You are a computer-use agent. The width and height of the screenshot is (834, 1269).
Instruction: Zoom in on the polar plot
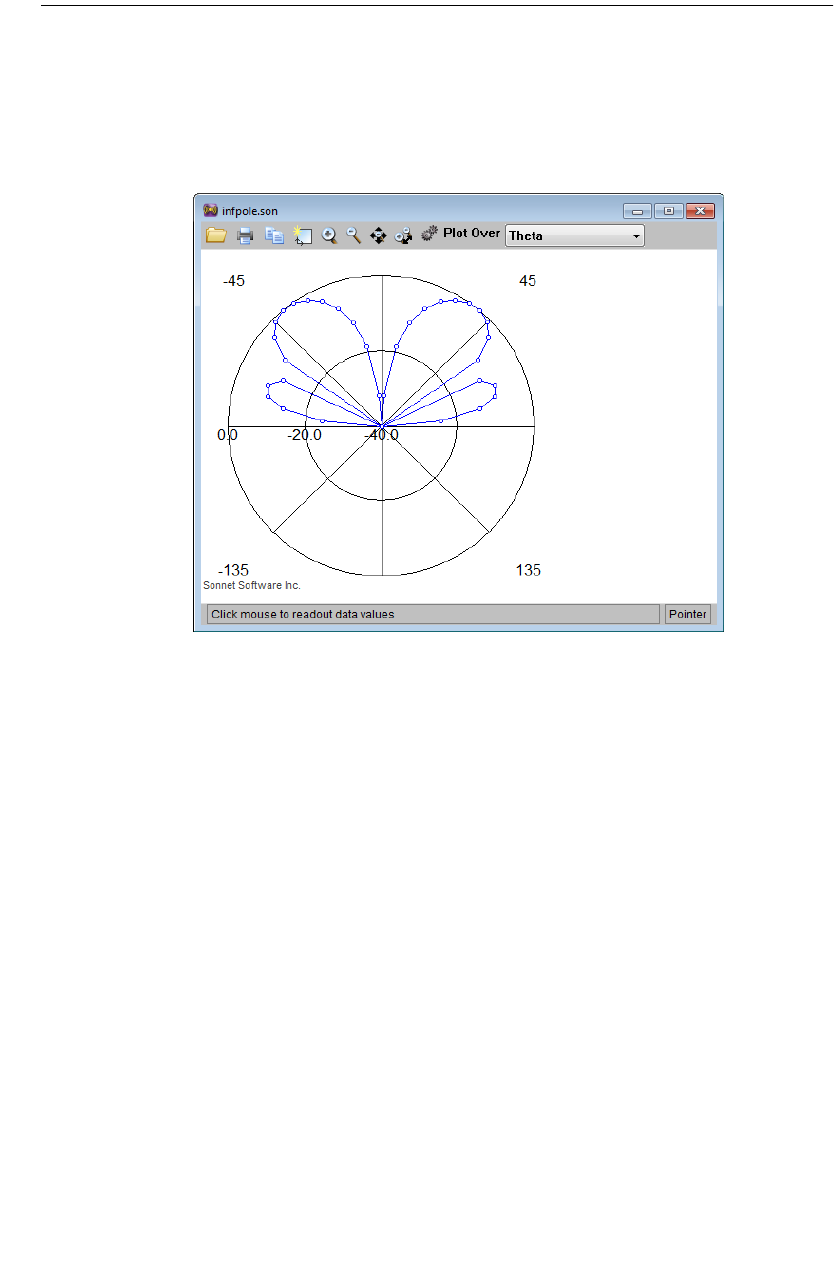328,236
